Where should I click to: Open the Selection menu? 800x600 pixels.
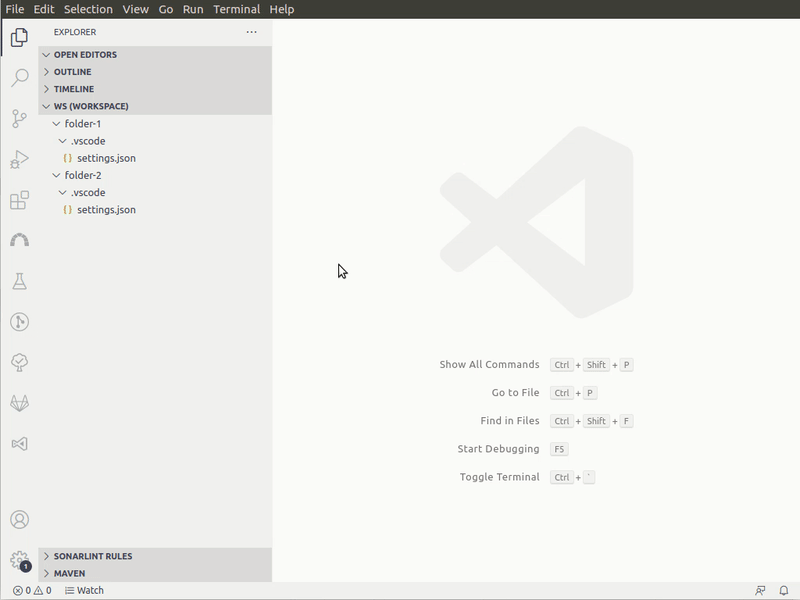(88, 9)
